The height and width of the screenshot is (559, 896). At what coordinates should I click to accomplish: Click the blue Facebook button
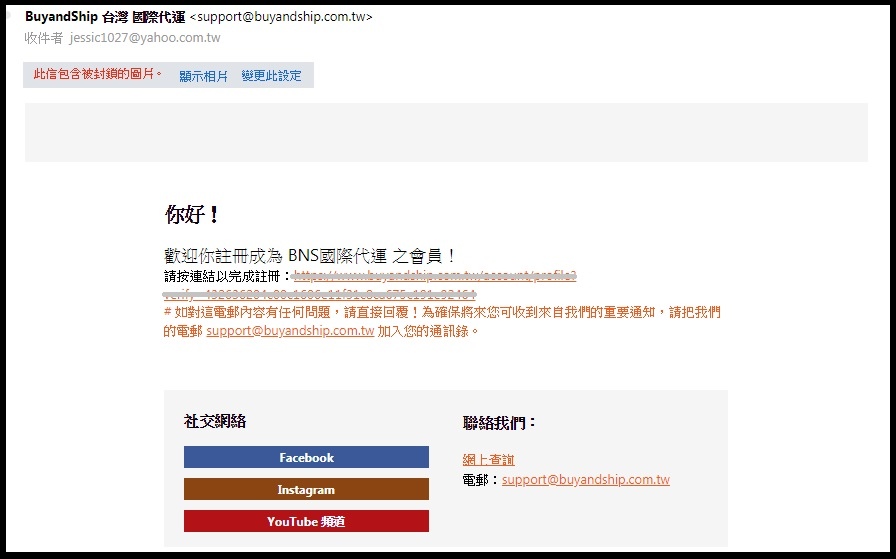click(x=306, y=457)
